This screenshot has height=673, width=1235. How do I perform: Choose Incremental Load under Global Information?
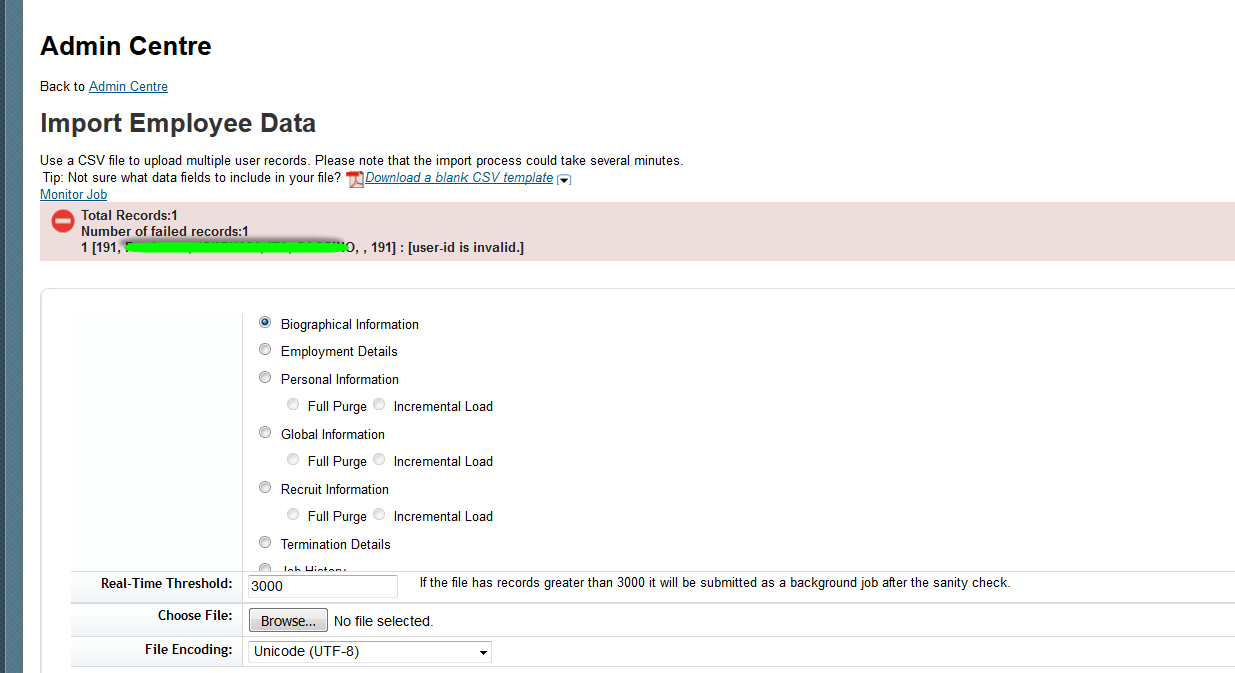(x=379, y=459)
